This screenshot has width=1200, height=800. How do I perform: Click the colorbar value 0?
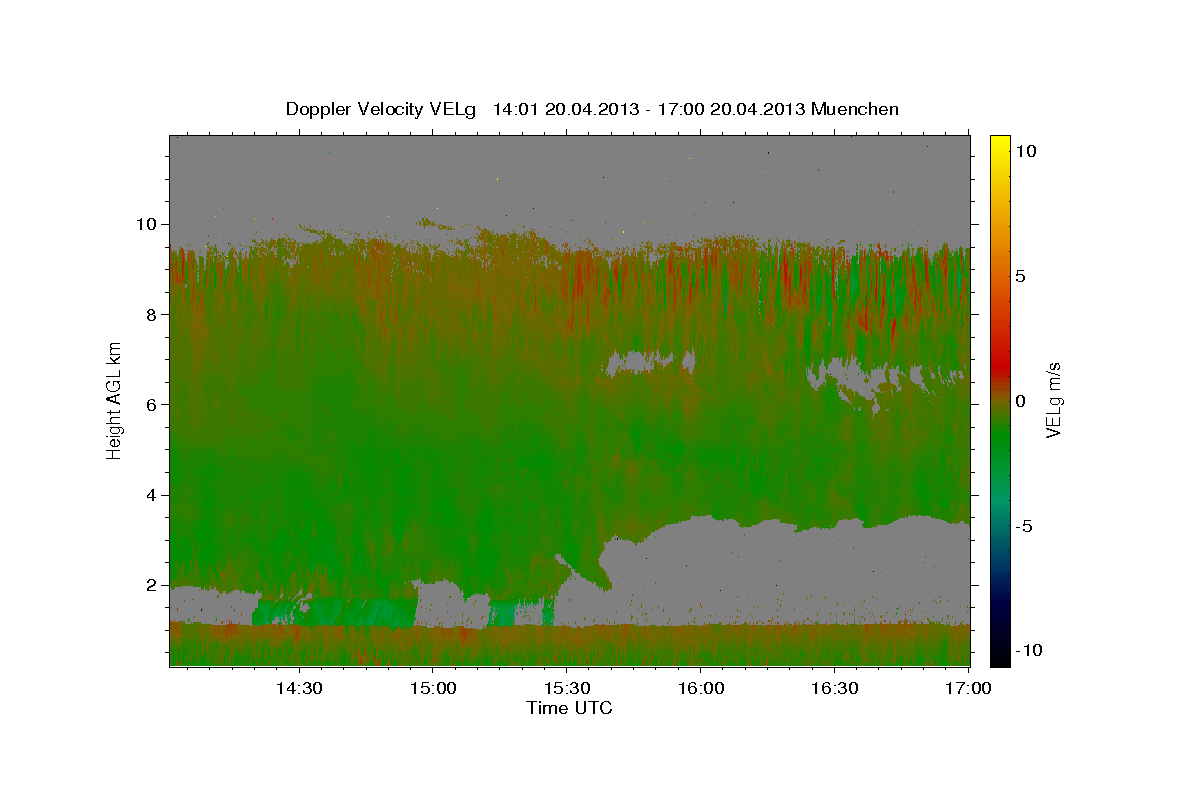click(x=1021, y=401)
